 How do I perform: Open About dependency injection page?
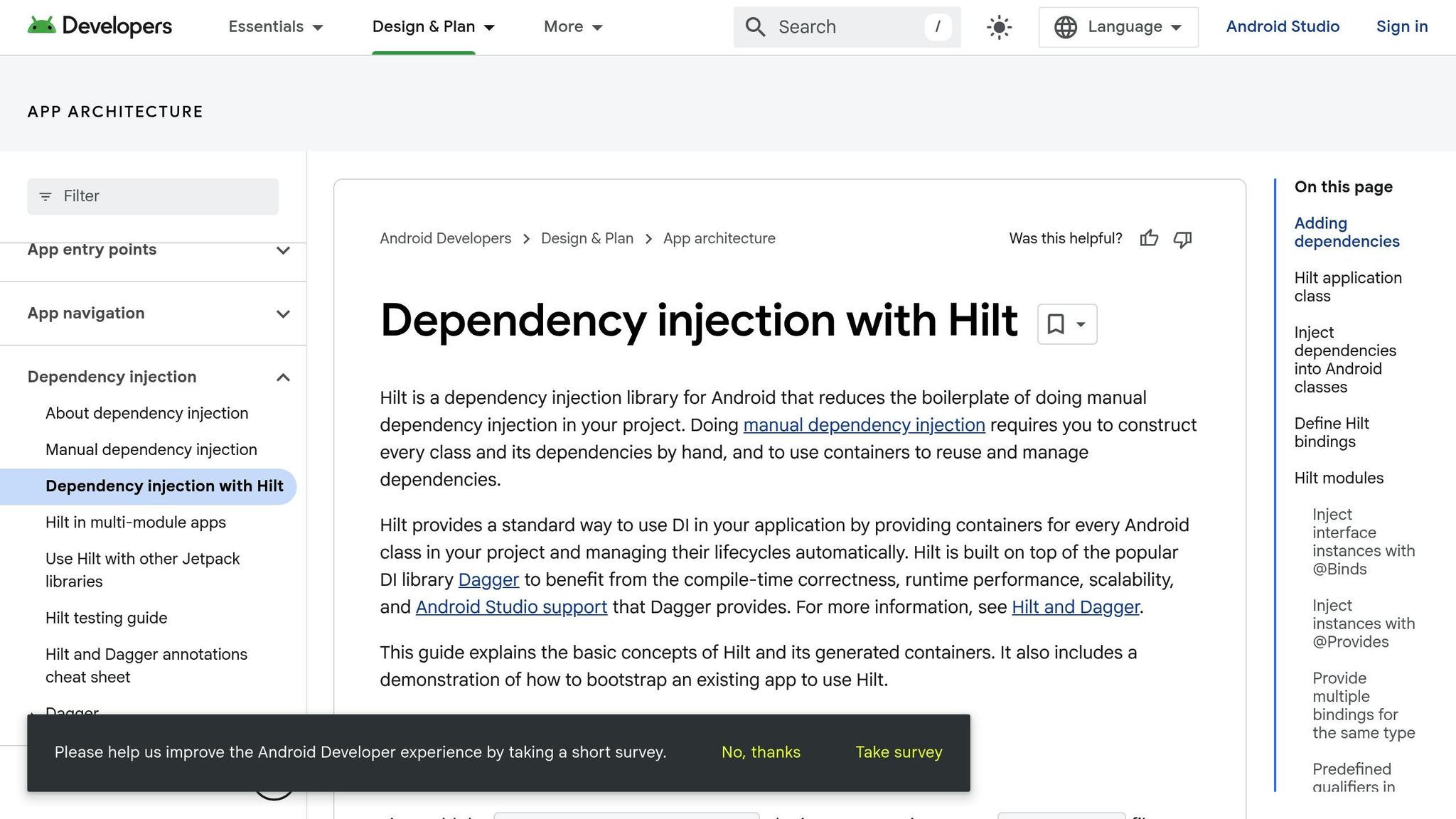147,413
